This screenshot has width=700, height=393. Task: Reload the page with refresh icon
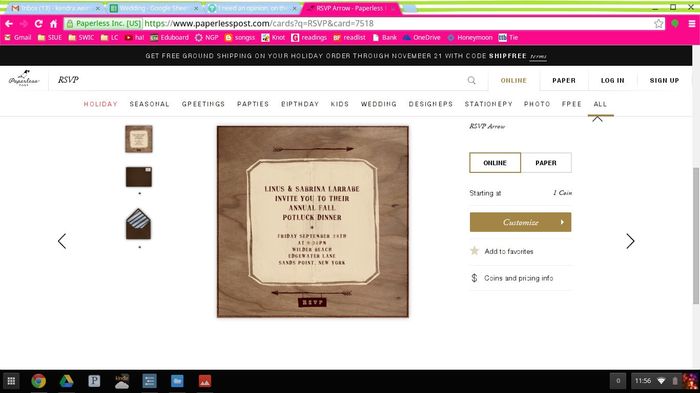pos(38,24)
